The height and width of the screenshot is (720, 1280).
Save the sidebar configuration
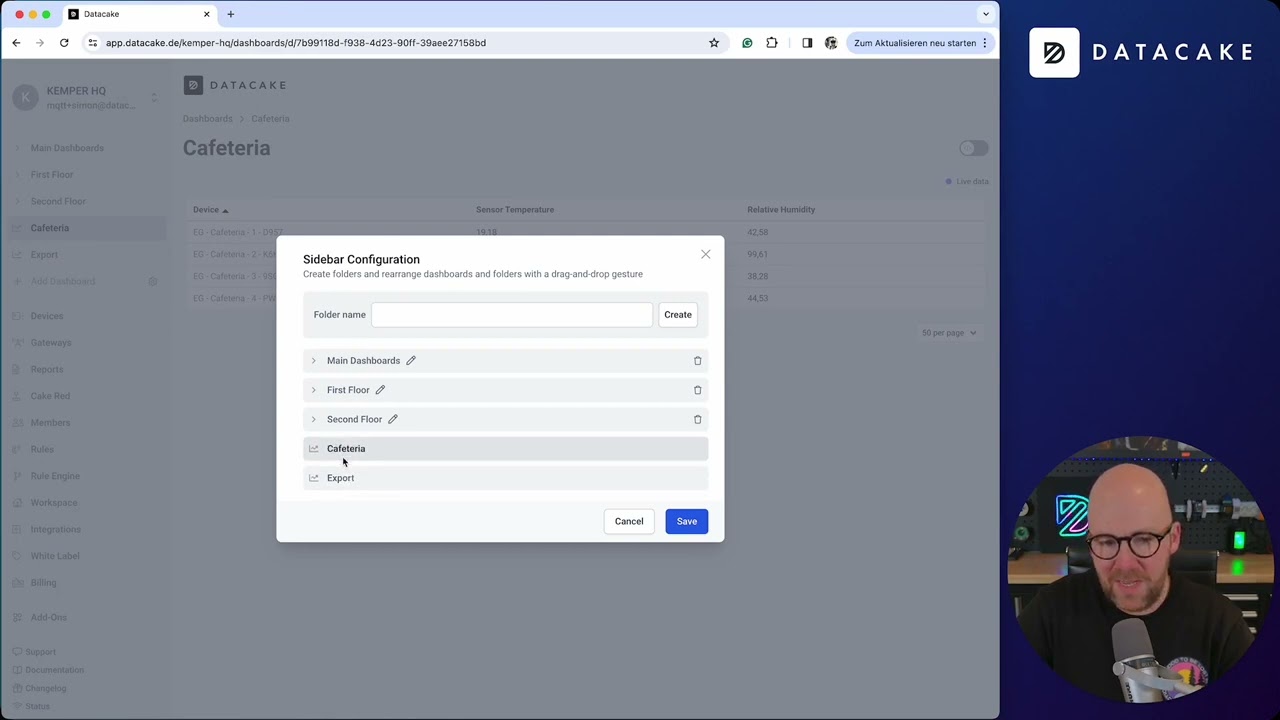687,521
